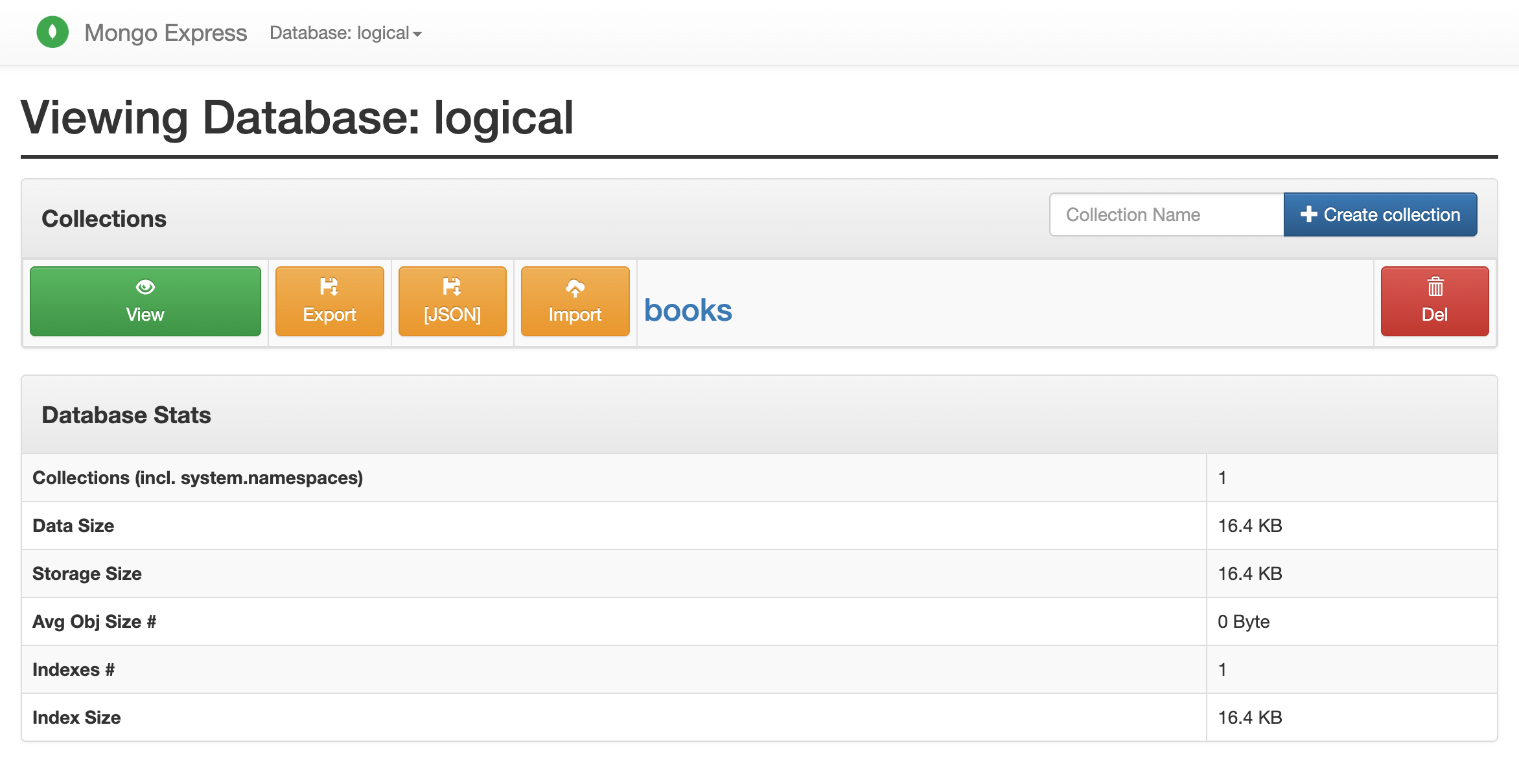Click the Export button label
This screenshot has height=784, width=1519.
click(329, 315)
